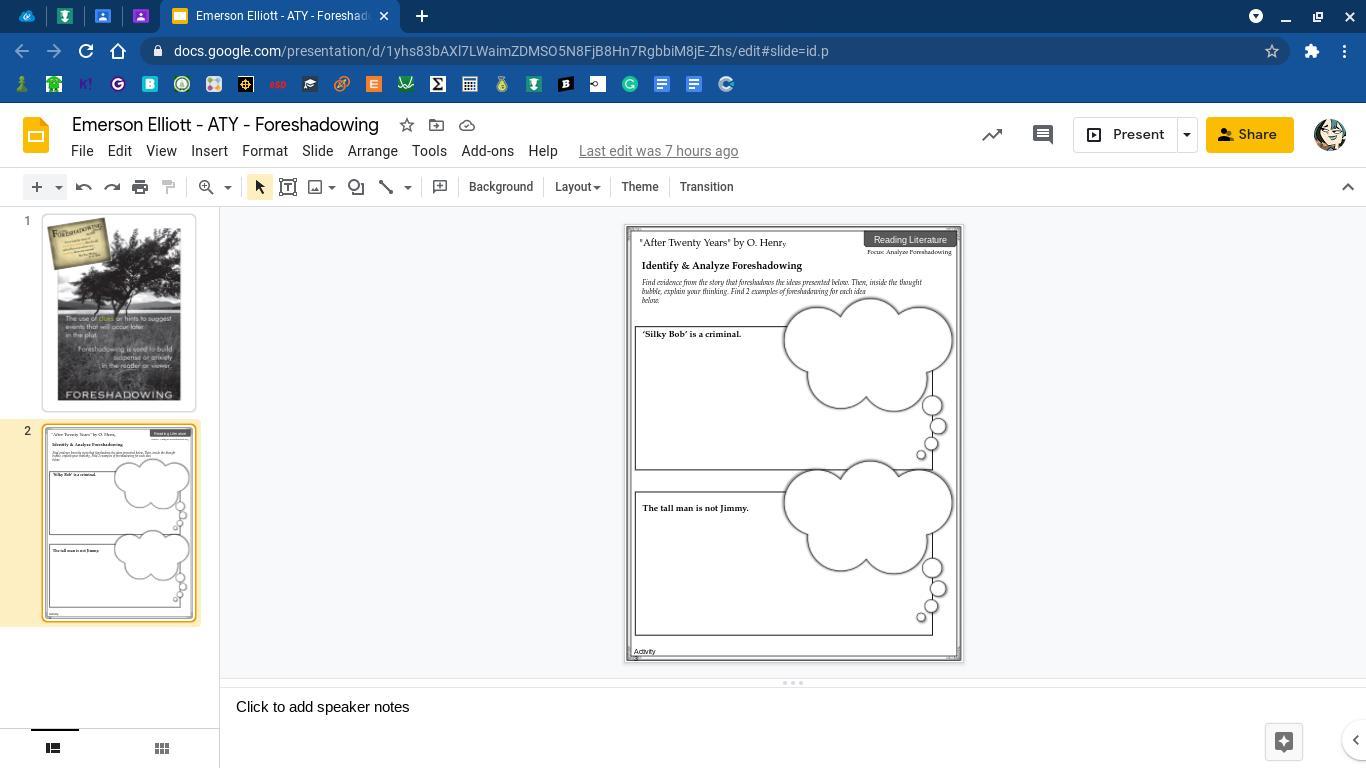Open comment history icon
The image size is (1366, 768).
pyautogui.click(x=1042, y=135)
